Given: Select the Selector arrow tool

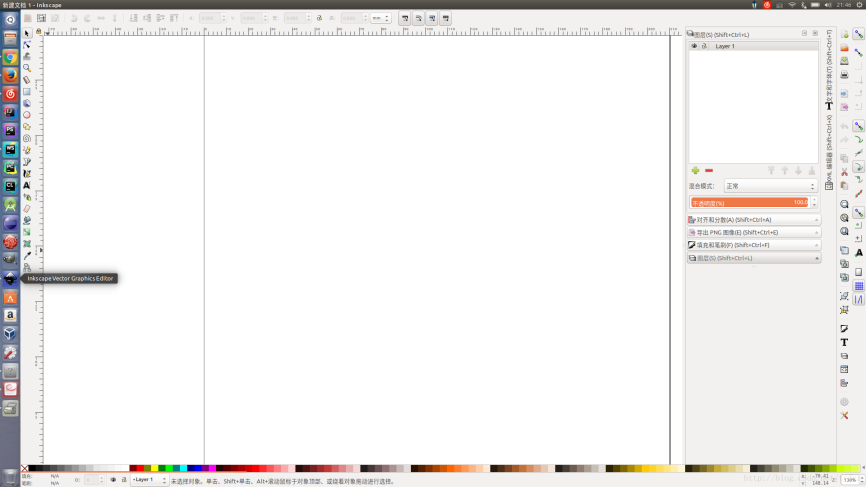Looking at the screenshot, I should (27, 33).
